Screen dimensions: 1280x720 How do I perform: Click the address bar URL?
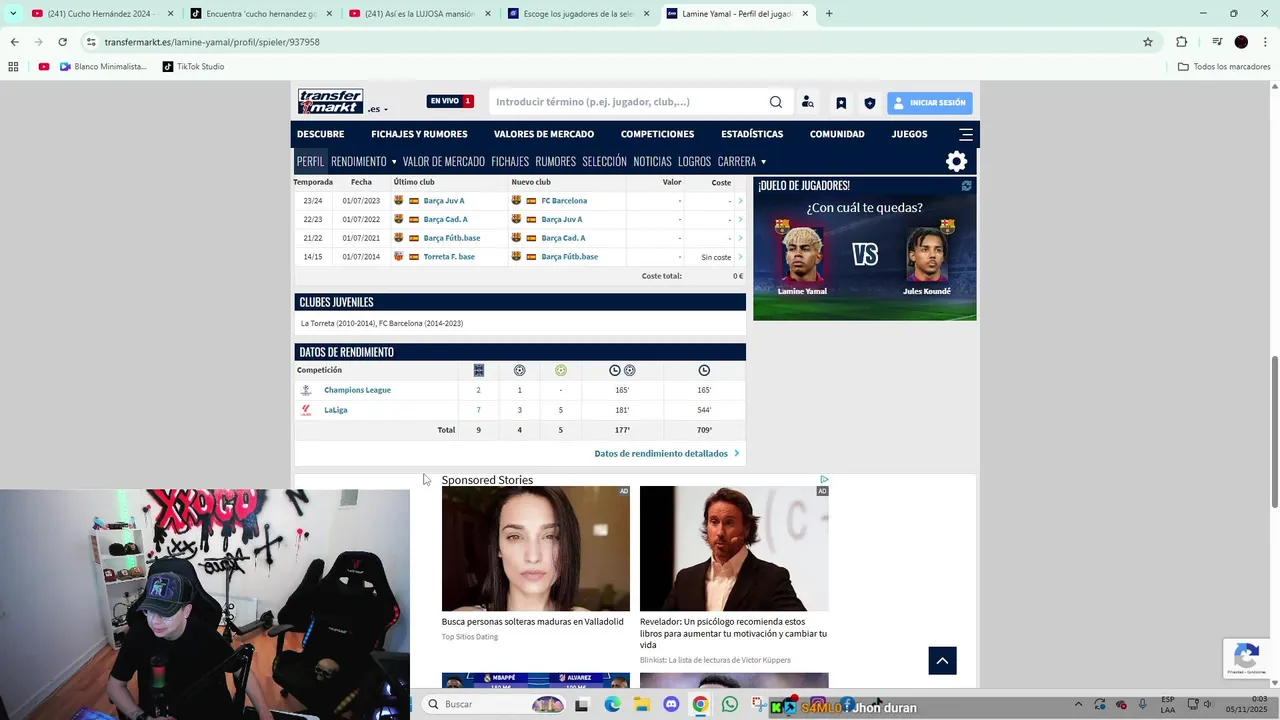click(x=212, y=42)
